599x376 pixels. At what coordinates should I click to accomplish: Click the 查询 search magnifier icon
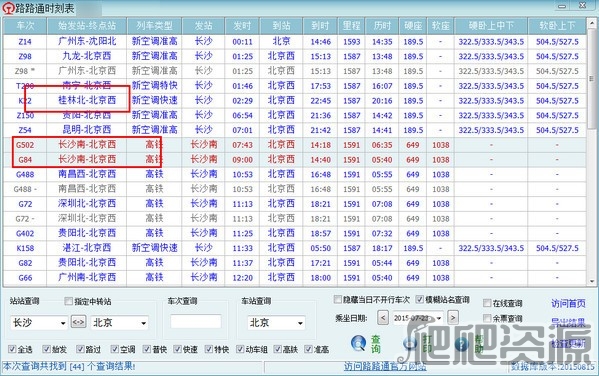coord(359,343)
